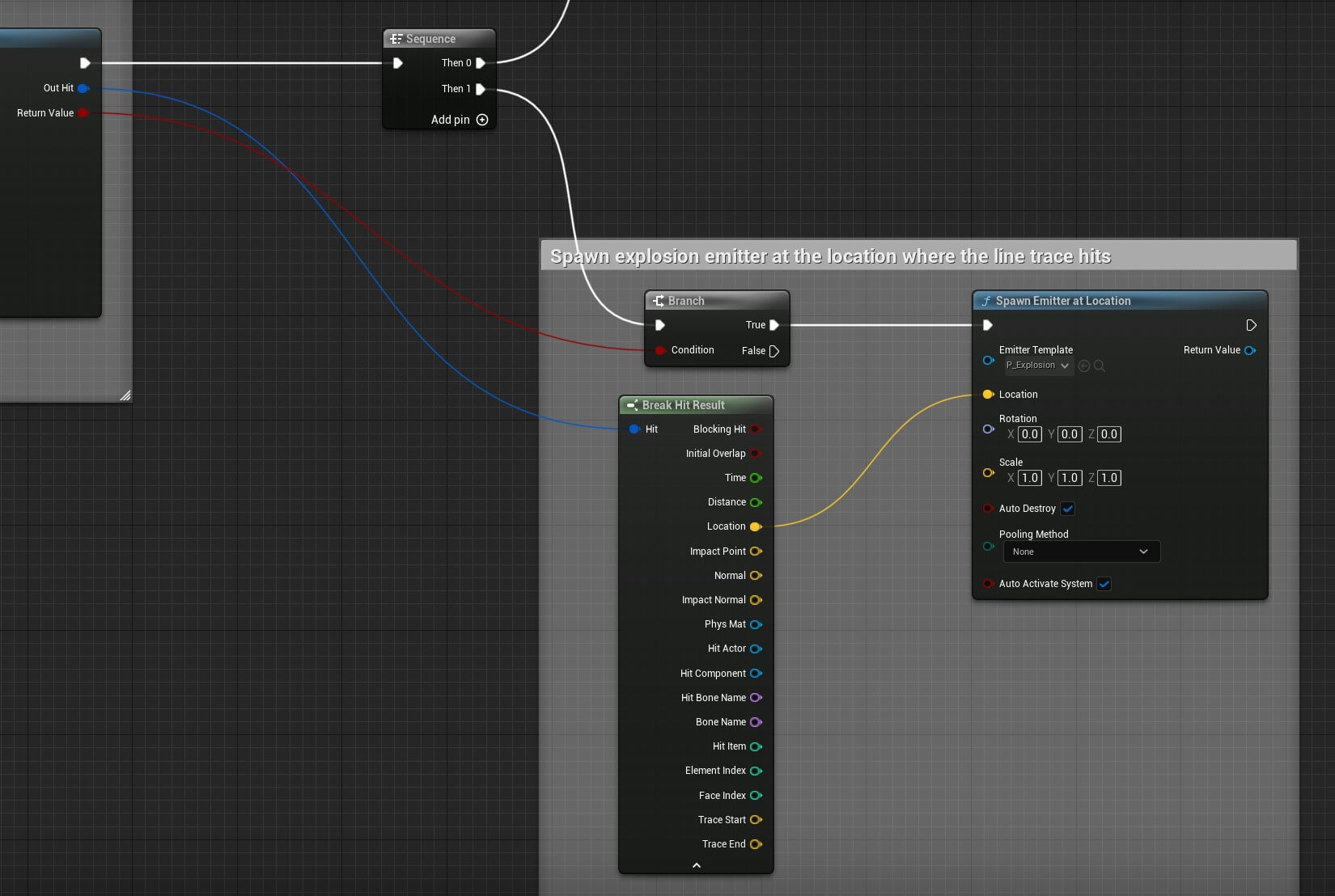This screenshot has height=896, width=1335.
Task: Click the Initial Overlap output pin
Action: (756, 454)
